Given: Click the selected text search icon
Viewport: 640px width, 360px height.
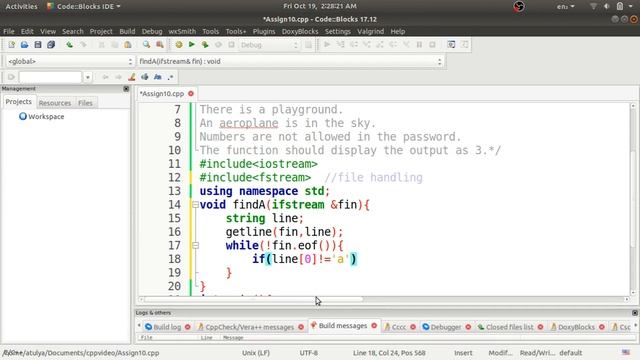Looking at the screenshot, I should [x=144, y=77].
